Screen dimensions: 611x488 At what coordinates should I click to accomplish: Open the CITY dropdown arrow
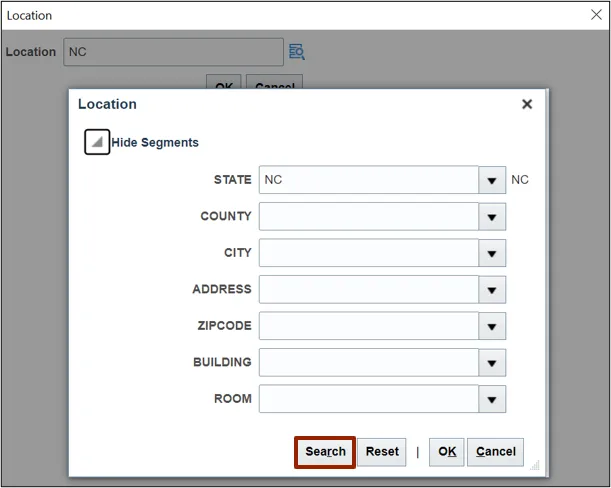[x=492, y=253]
